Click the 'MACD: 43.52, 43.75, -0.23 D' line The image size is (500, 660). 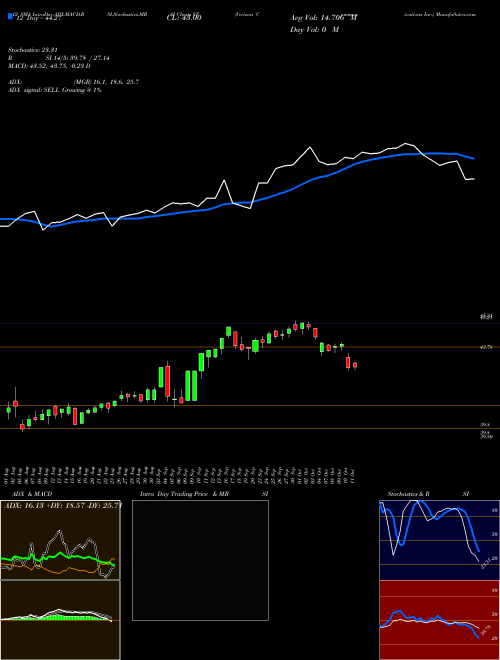(49, 66)
